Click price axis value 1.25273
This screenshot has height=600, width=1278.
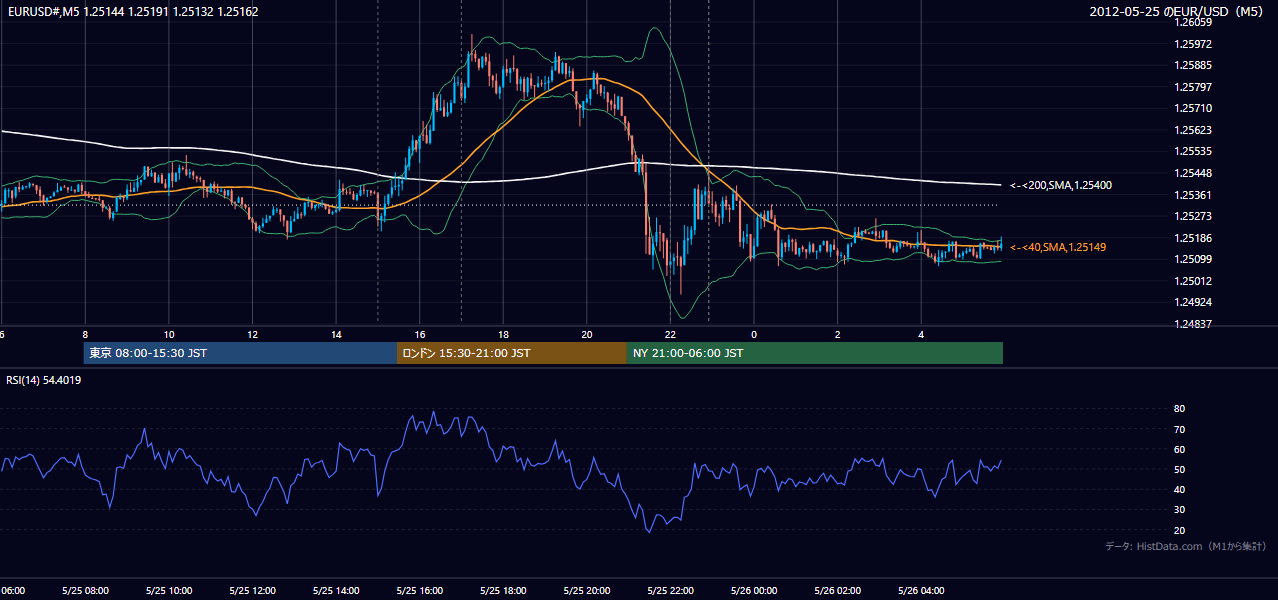(x=1194, y=216)
